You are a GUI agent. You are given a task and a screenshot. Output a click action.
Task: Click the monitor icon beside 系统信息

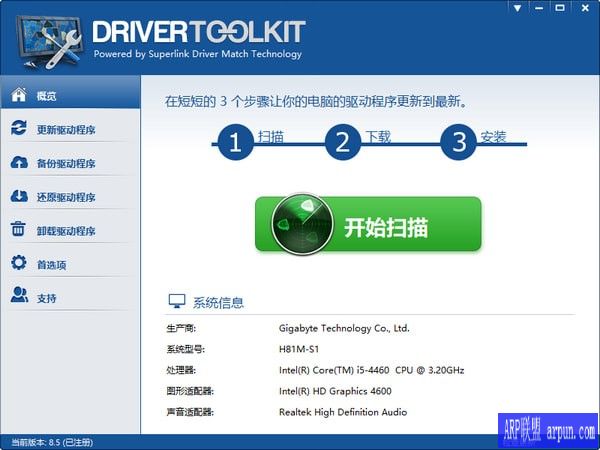click(177, 301)
